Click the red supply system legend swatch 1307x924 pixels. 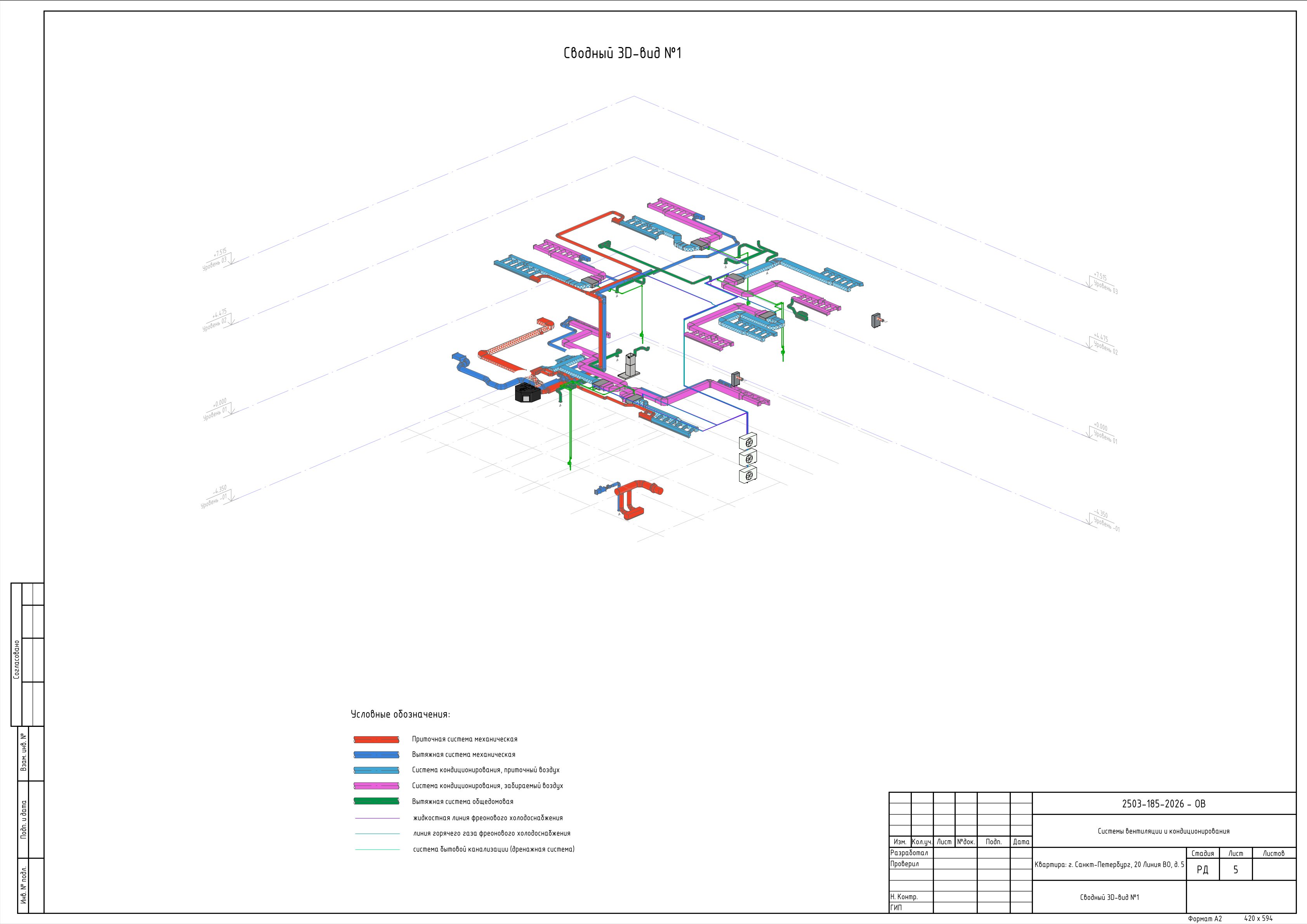click(x=376, y=740)
